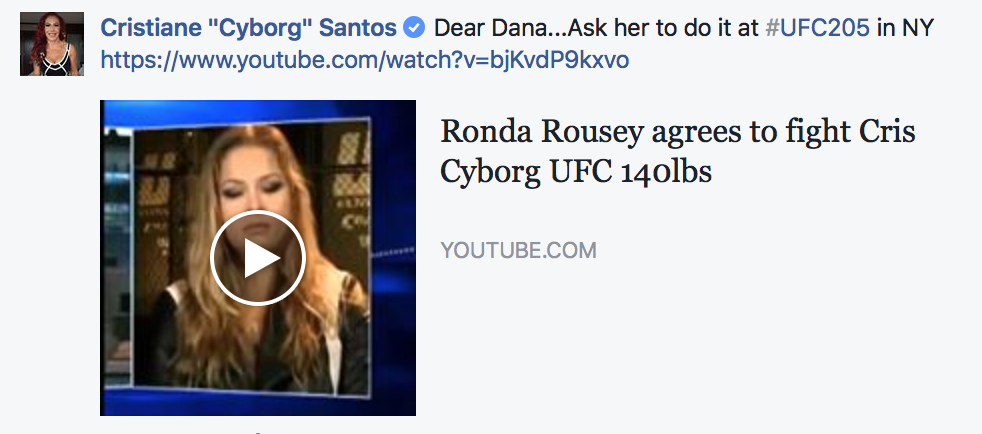Viewport: 982px width, 434px height.
Task: Open Cristiane Santos's profile picture
Action: click(x=52, y=44)
